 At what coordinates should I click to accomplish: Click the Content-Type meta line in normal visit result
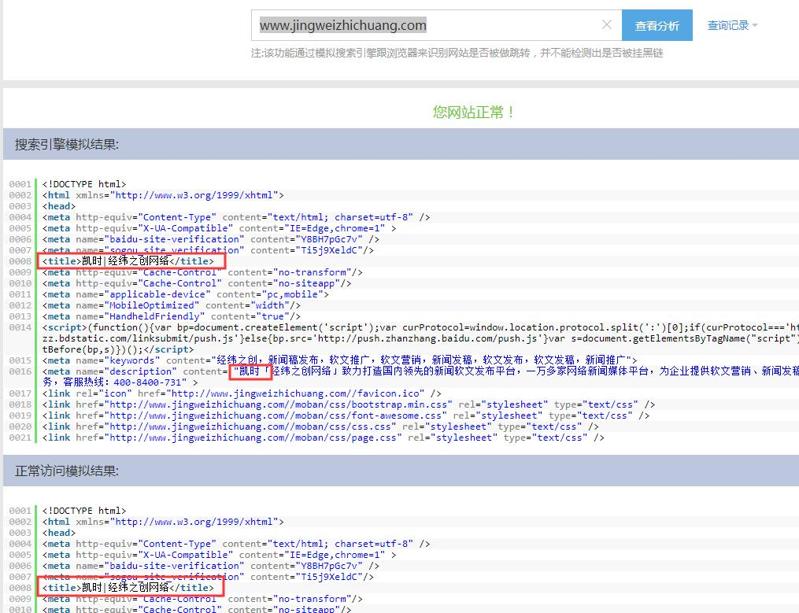[236, 544]
